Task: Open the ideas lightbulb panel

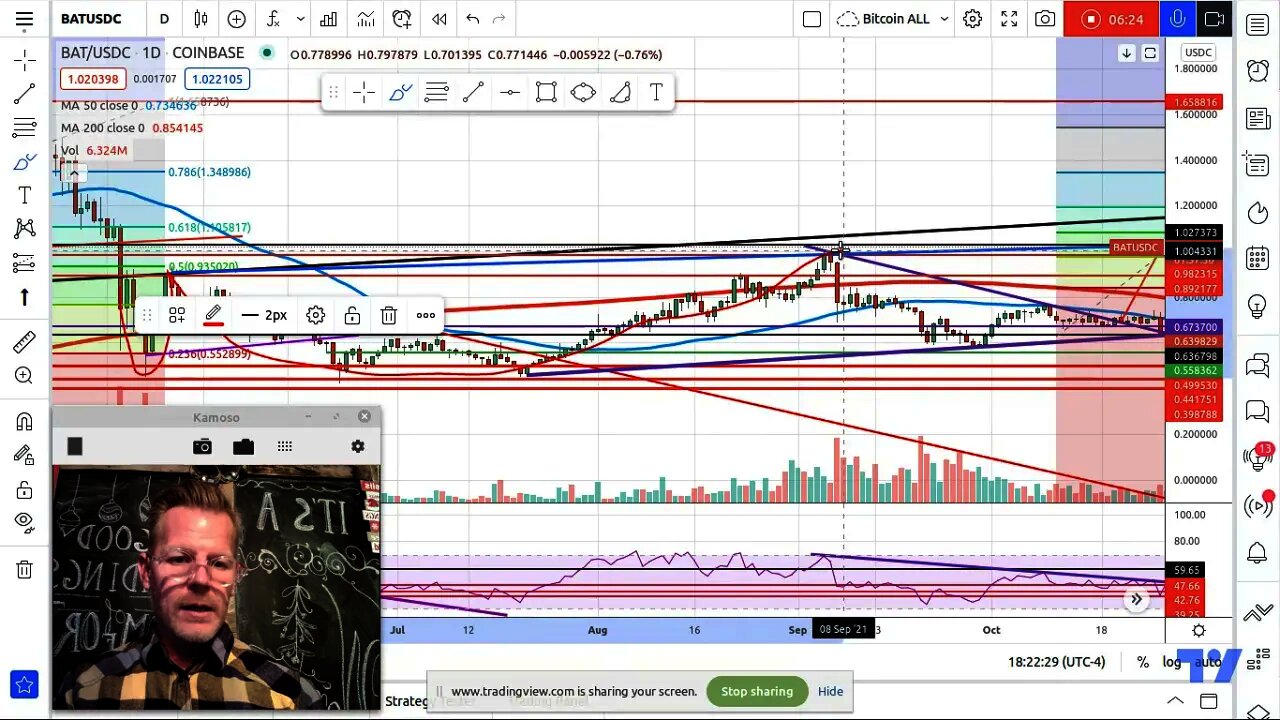Action: pos(1257,307)
